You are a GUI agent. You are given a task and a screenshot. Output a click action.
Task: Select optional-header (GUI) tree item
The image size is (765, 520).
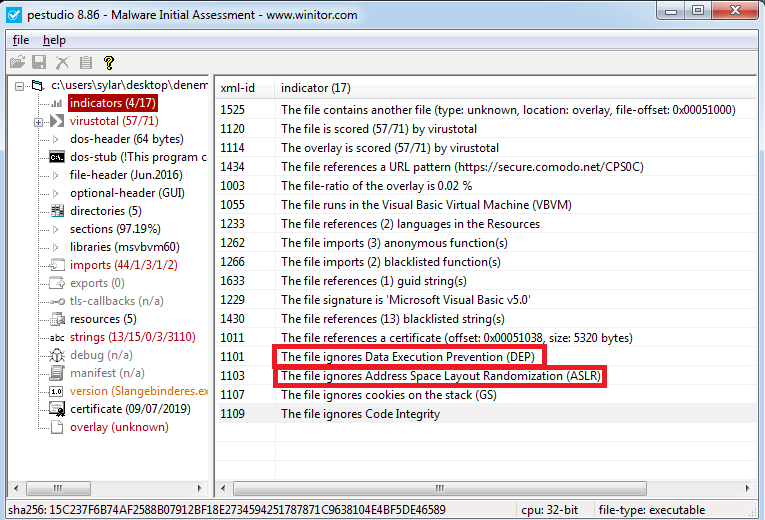[x=127, y=193]
